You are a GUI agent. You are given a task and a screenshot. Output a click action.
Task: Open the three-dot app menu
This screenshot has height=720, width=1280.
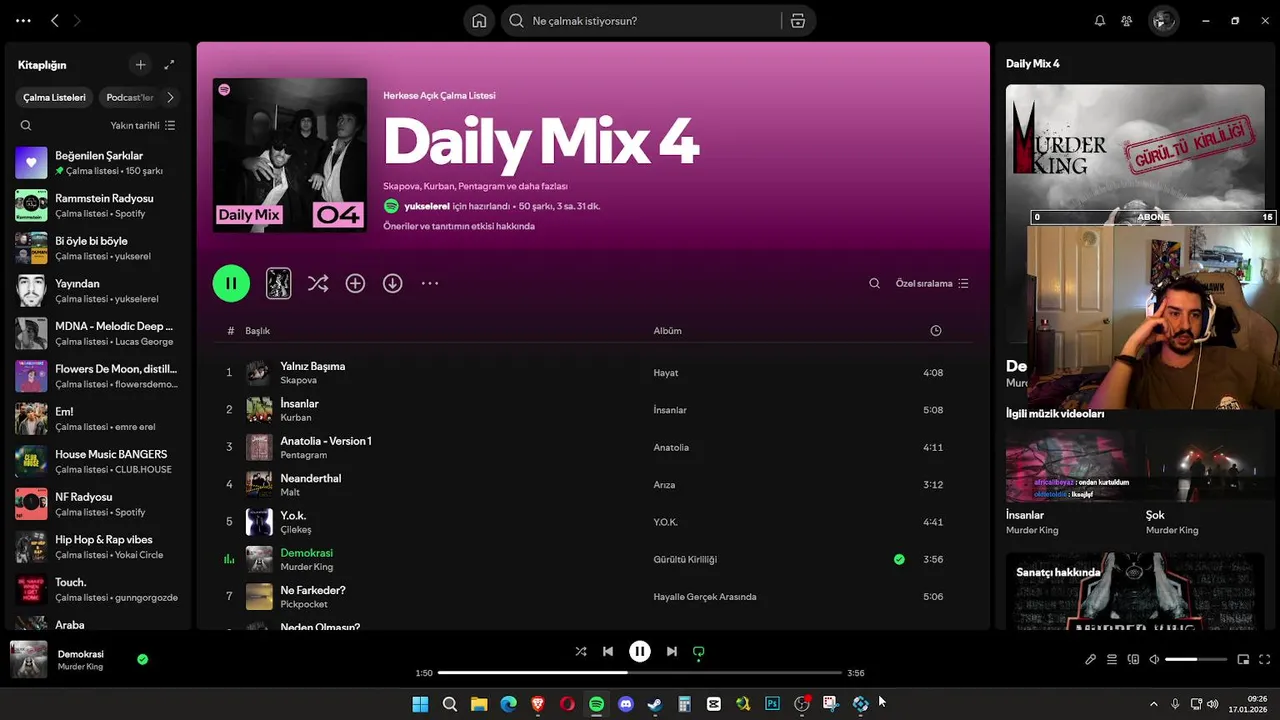coord(23,21)
